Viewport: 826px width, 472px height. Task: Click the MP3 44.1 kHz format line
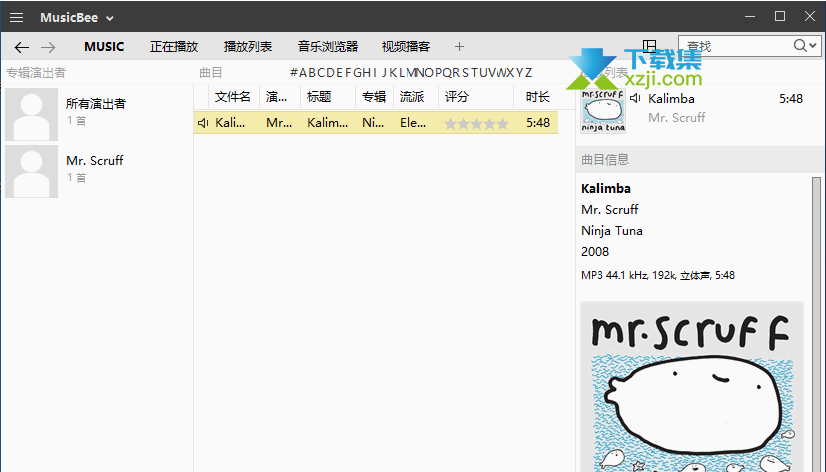coord(658,275)
